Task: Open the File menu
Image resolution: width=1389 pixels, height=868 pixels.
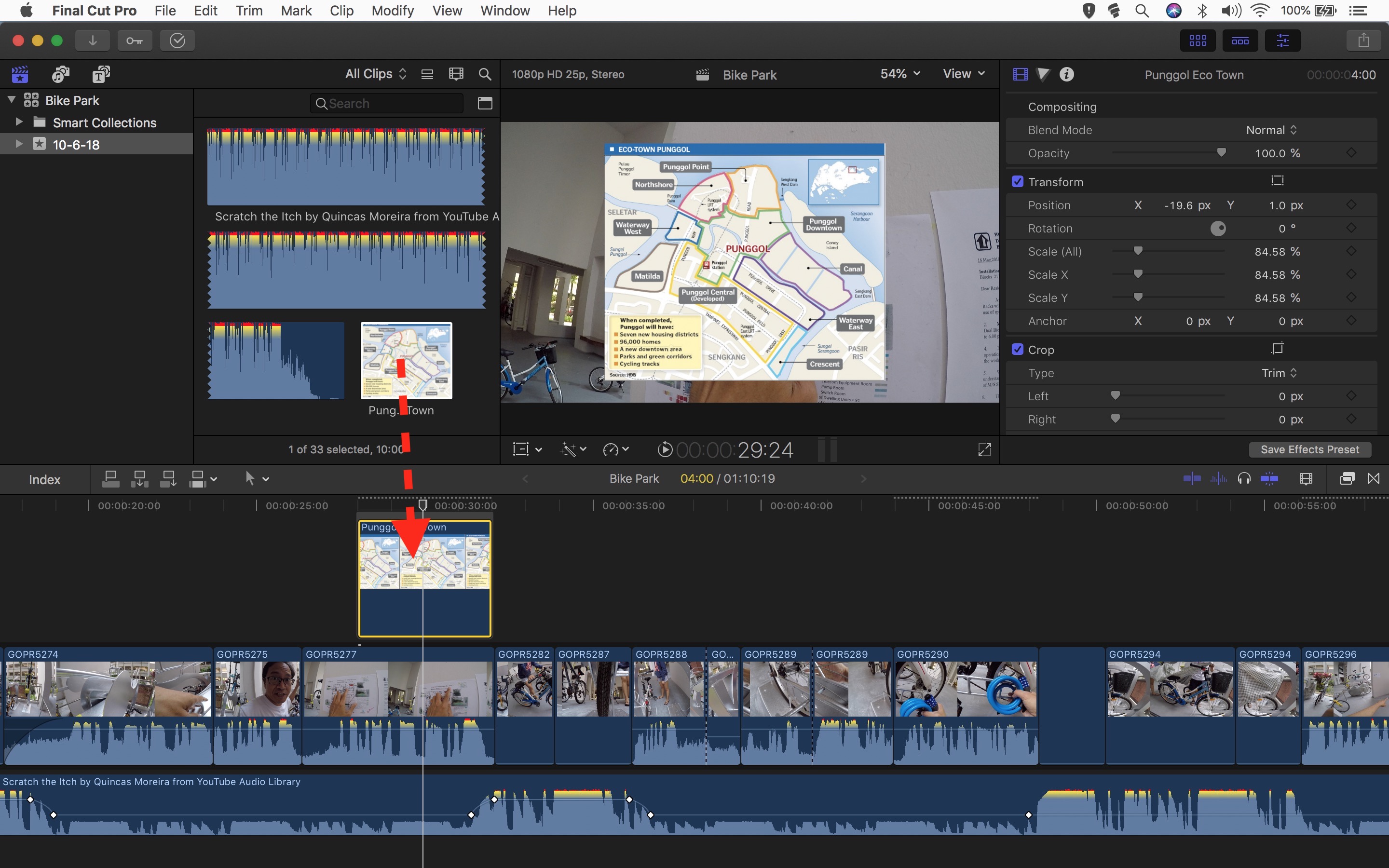Action: pyautogui.click(x=165, y=10)
